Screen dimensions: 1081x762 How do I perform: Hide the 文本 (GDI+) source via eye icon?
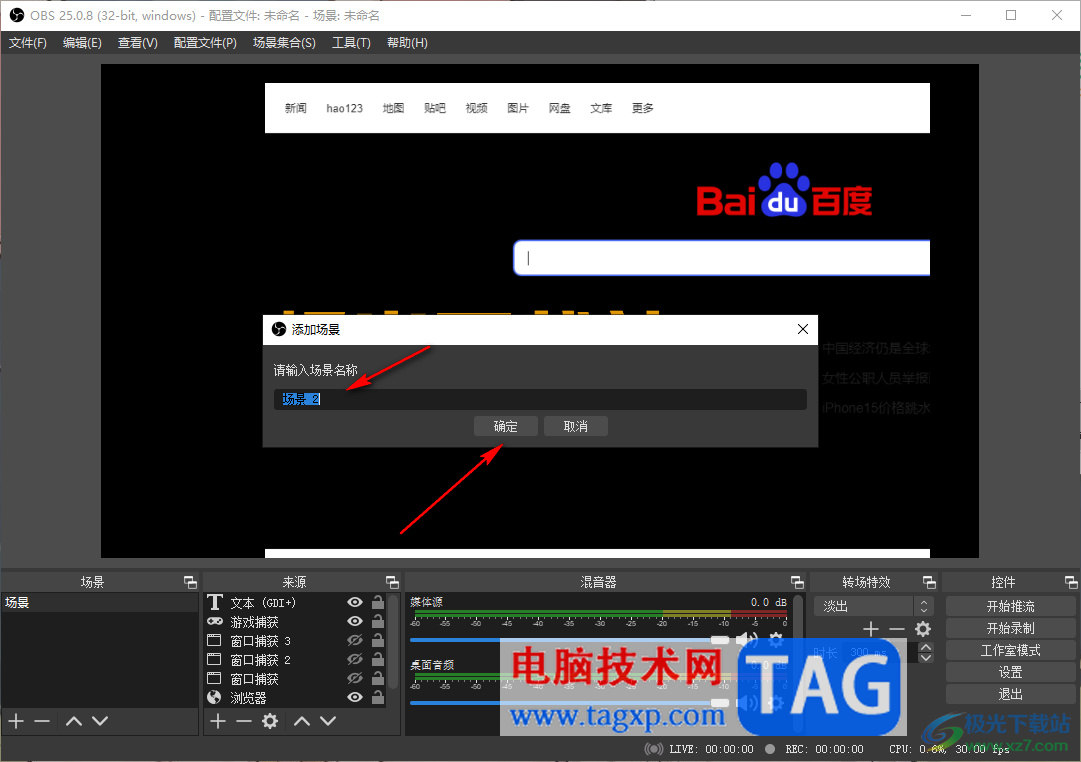pyautogui.click(x=354, y=602)
